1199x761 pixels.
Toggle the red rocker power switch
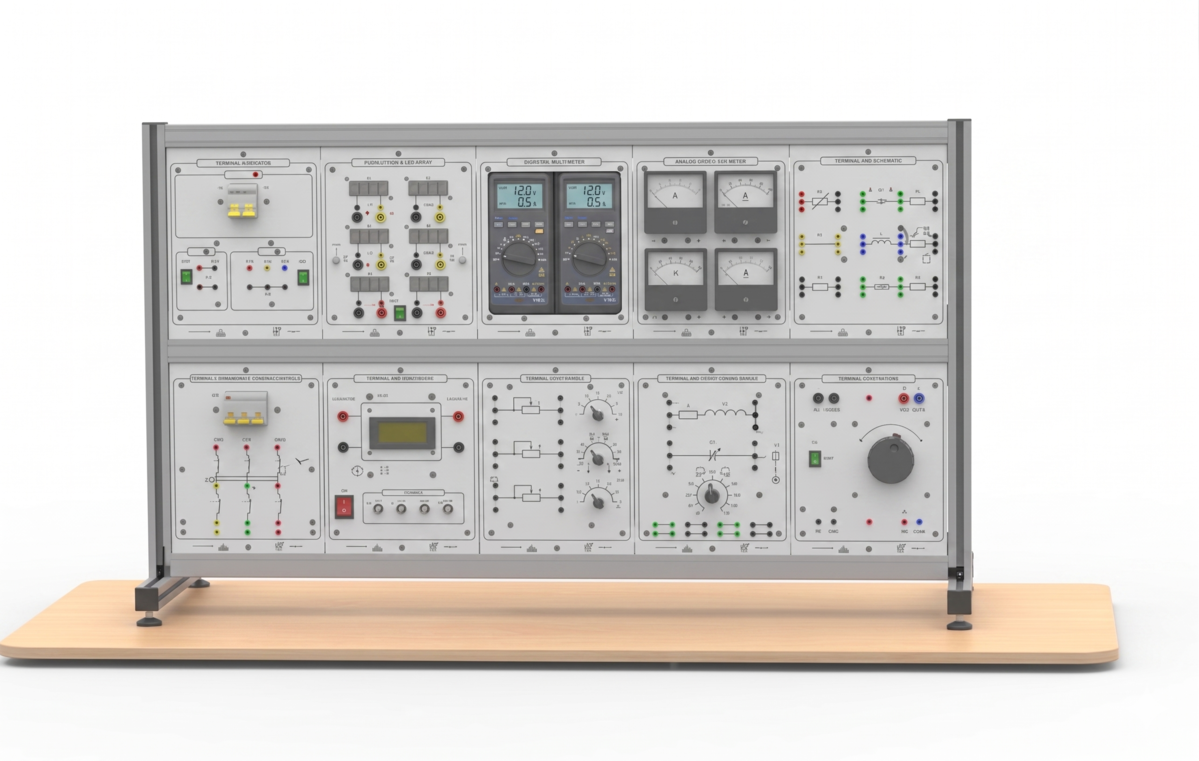click(344, 507)
